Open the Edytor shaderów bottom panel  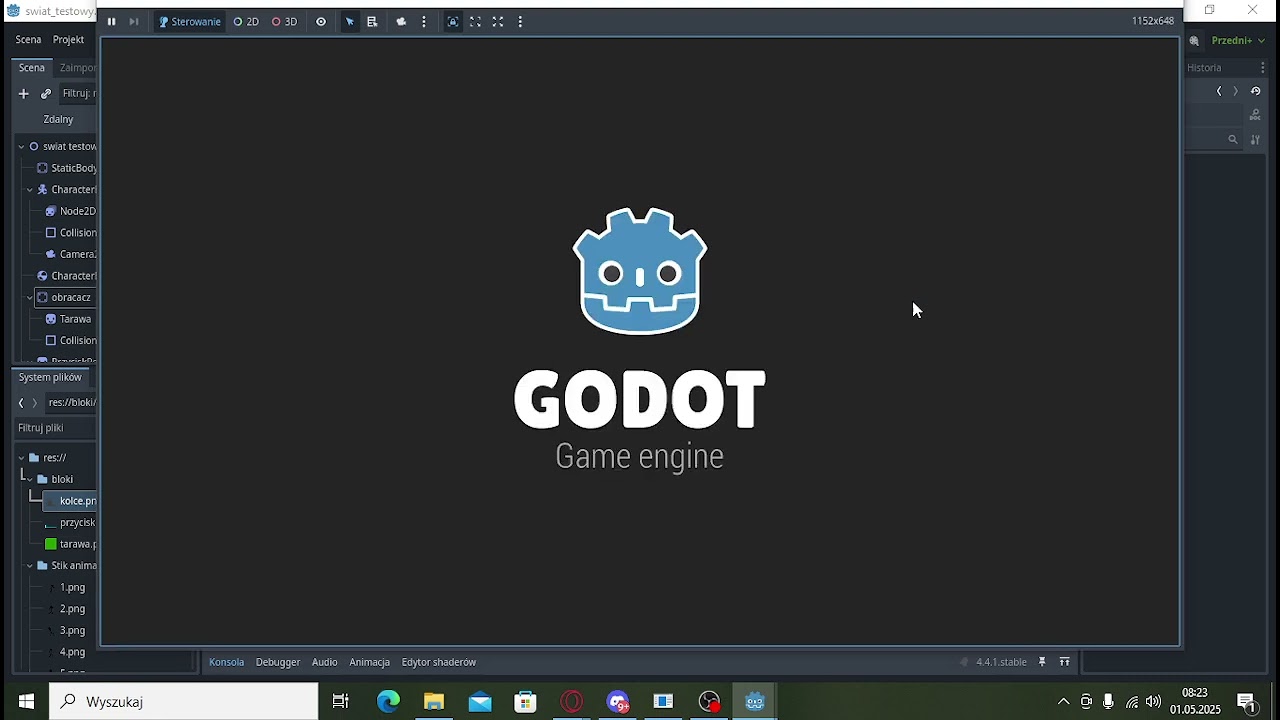click(x=438, y=662)
